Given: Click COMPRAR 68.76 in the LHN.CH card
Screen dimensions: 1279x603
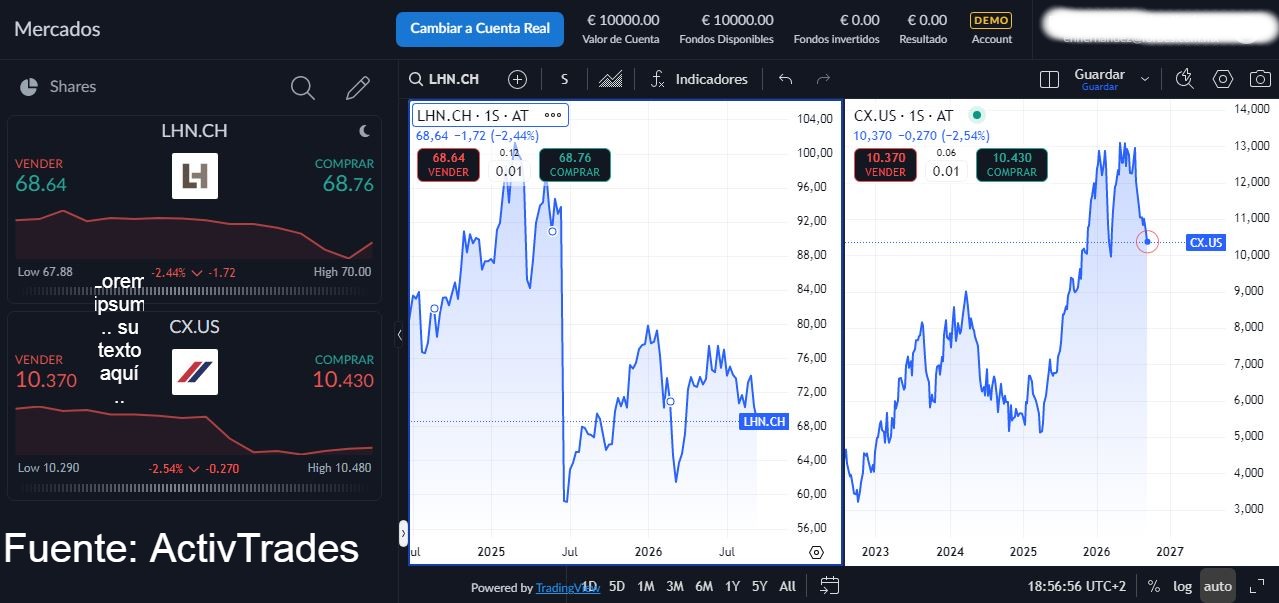Looking at the screenshot, I should [x=345, y=176].
